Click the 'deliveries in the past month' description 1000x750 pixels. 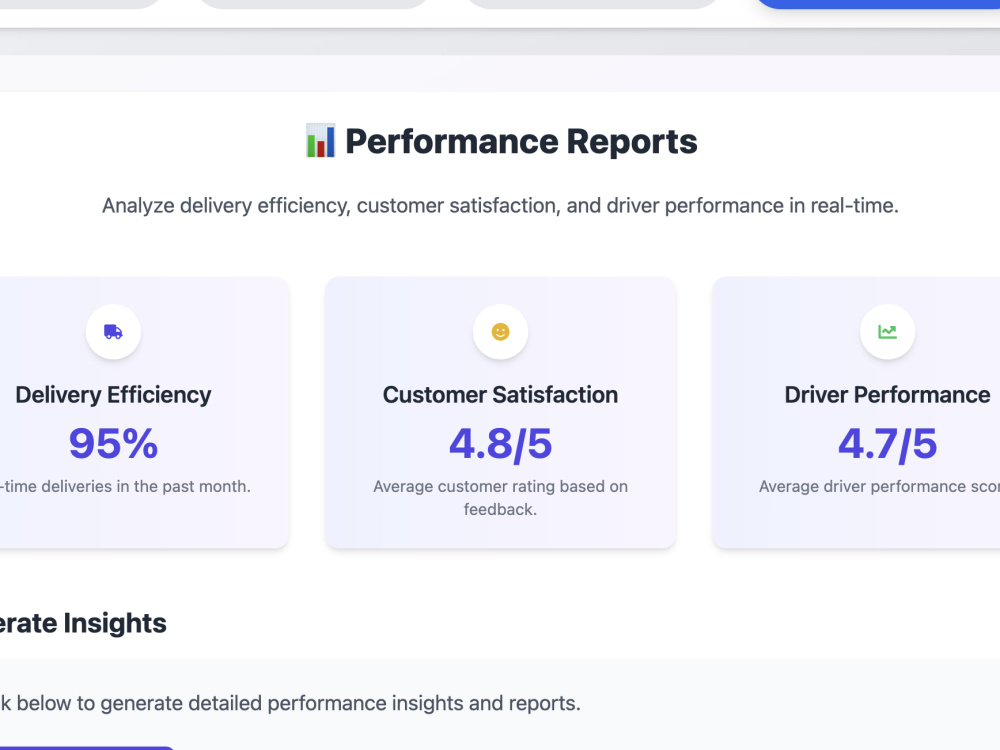(x=125, y=486)
